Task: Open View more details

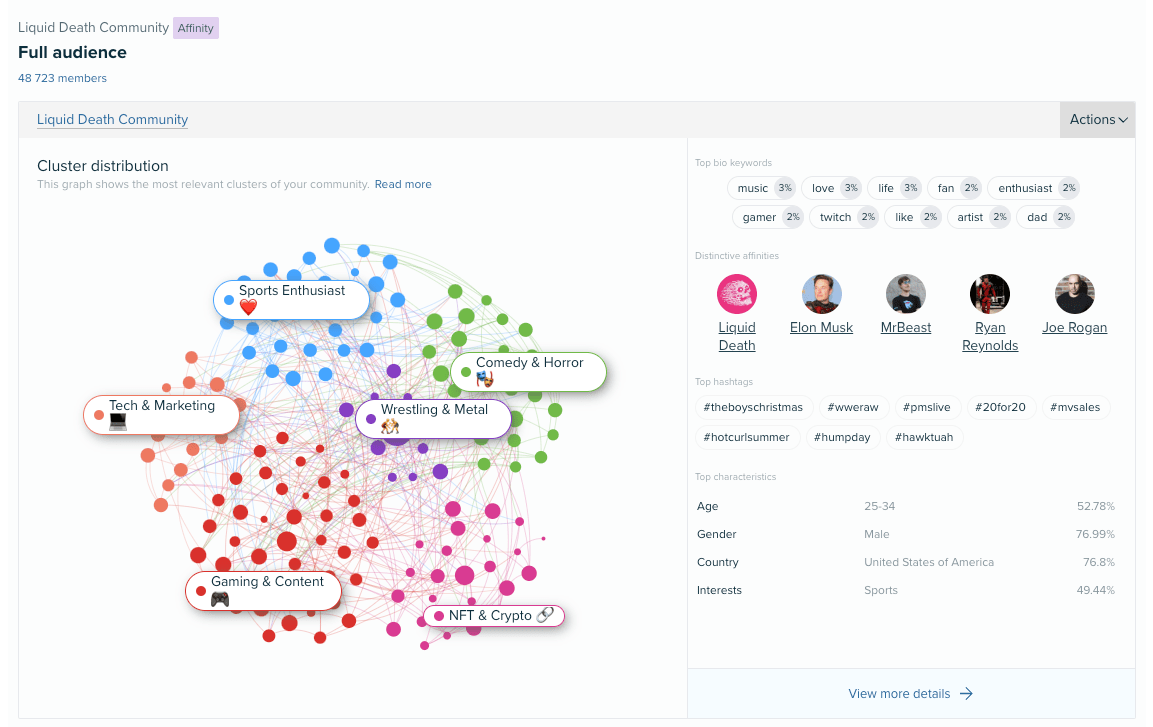Action: pyautogui.click(x=910, y=693)
